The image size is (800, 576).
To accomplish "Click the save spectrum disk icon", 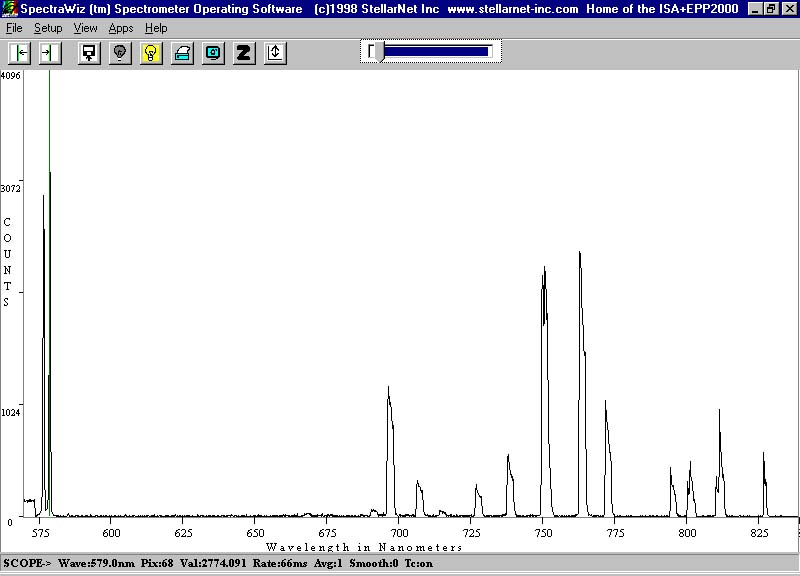I will click(89, 53).
